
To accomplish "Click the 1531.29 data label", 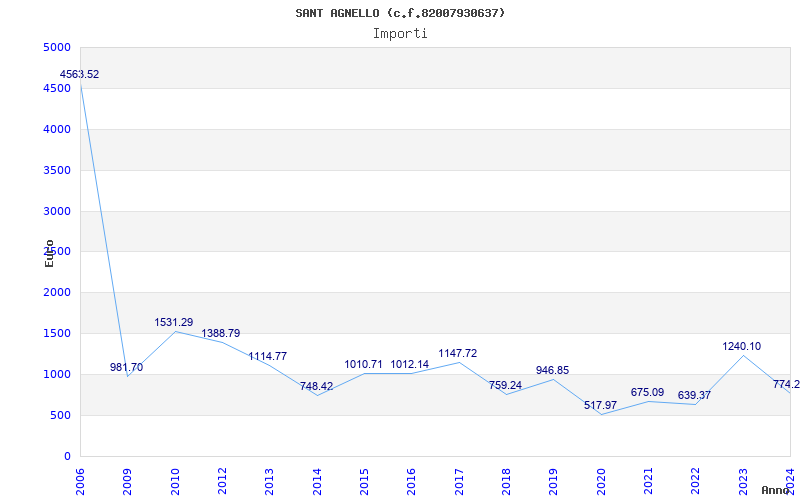I will pyautogui.click(x=174, y=322).
